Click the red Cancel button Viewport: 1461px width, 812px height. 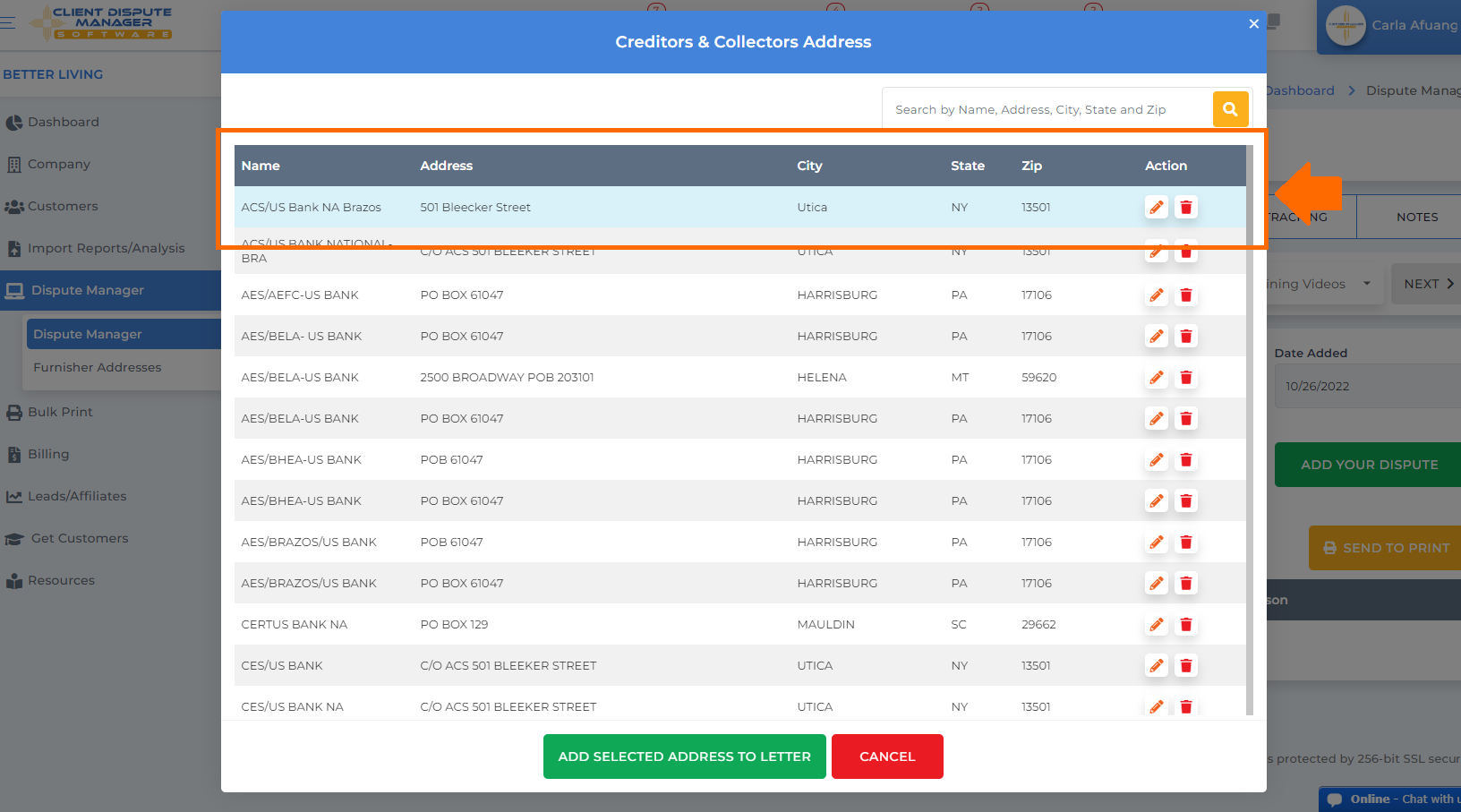[887, 756]
